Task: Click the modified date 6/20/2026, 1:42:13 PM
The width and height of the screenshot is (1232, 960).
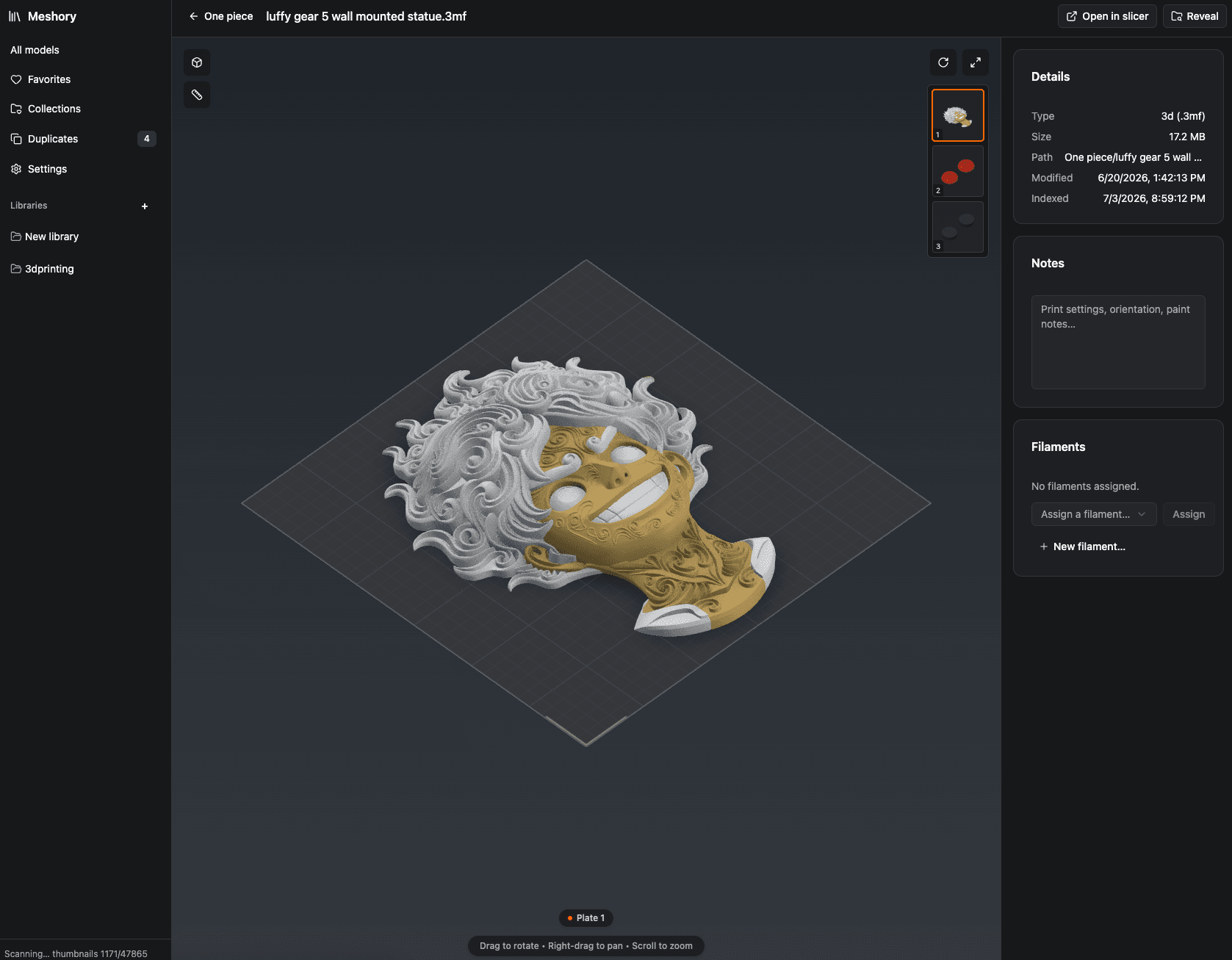Action: coord(1151,178)
